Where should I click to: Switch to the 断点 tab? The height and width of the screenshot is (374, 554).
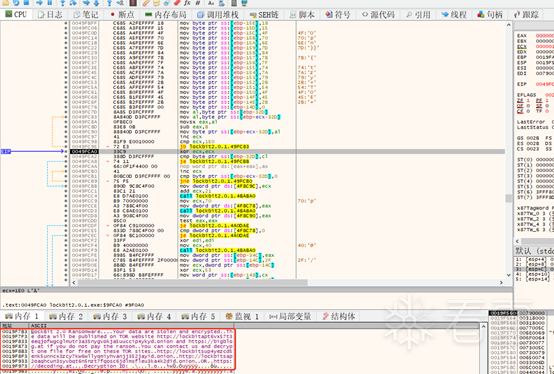click(x=122, y=14)
